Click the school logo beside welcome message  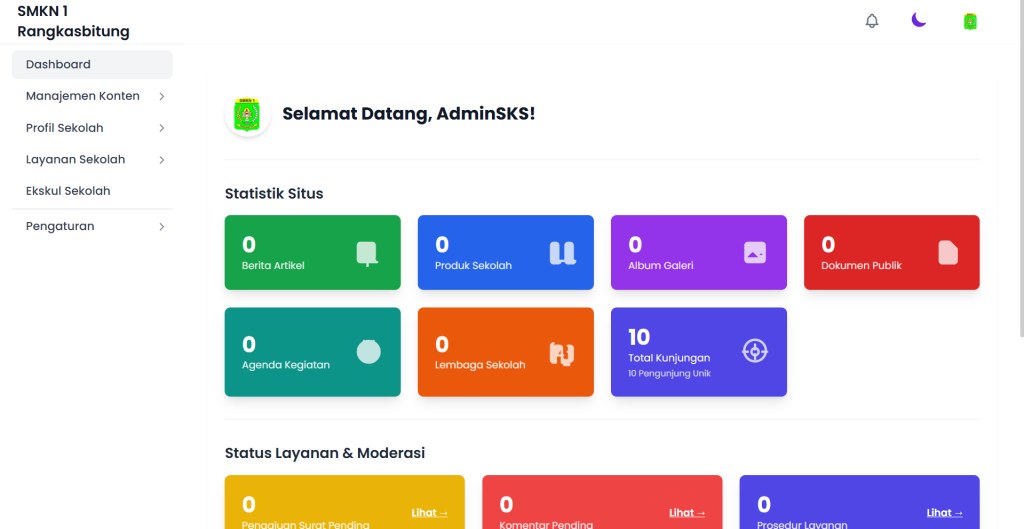pos(246,114)
